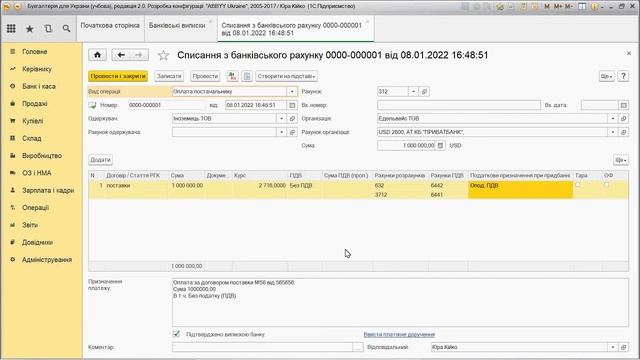
Task: Click the Провести button
Action: [x=205, y=76]
